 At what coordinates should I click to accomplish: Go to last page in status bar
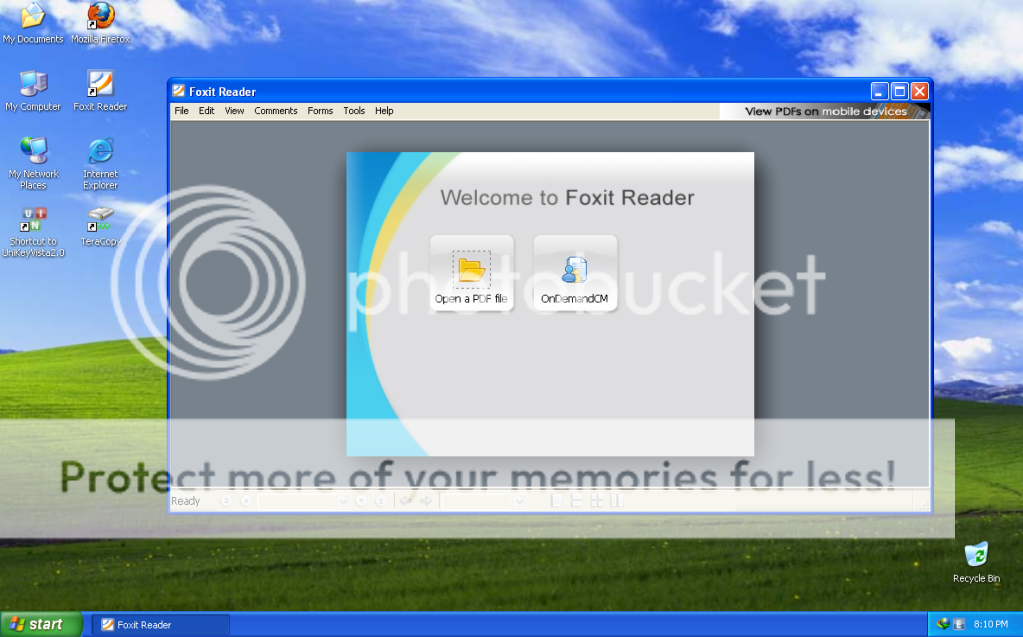(381, 501)
